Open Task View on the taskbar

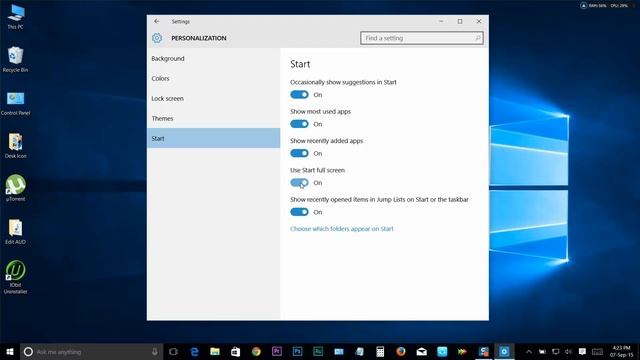click(173, 352)
